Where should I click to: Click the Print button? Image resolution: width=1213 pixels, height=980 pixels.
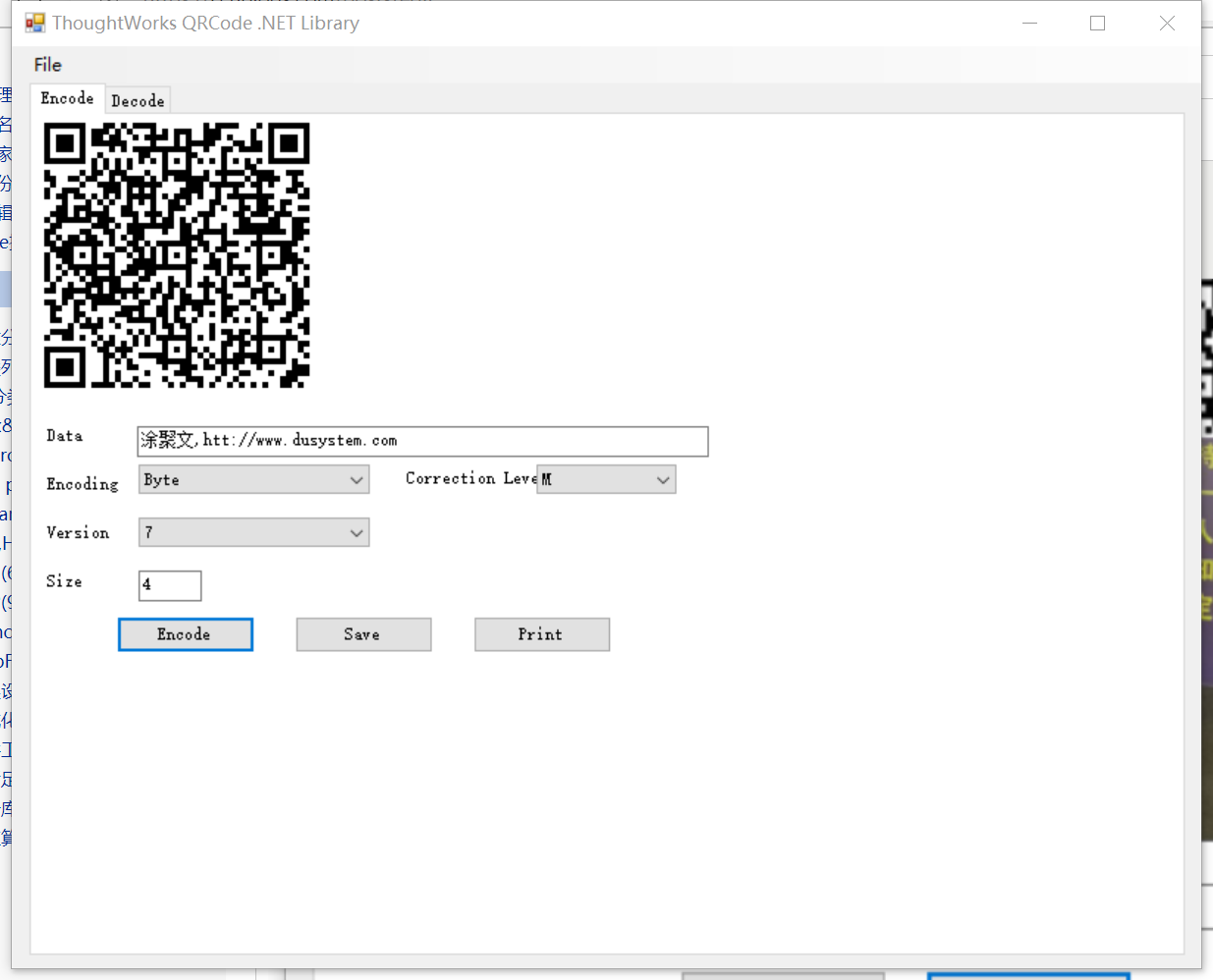[542, 634]
